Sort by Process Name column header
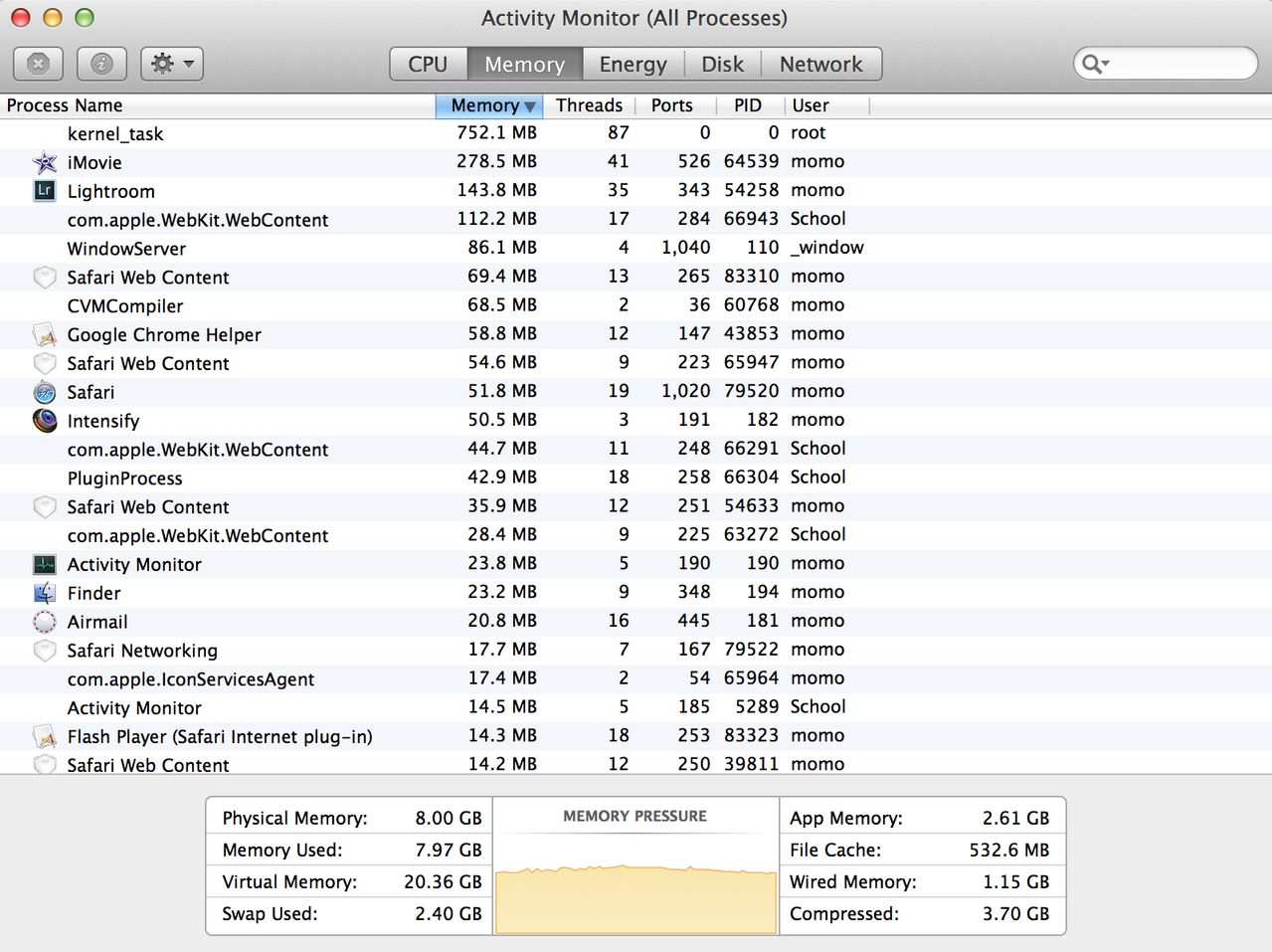 click(218, 105)
